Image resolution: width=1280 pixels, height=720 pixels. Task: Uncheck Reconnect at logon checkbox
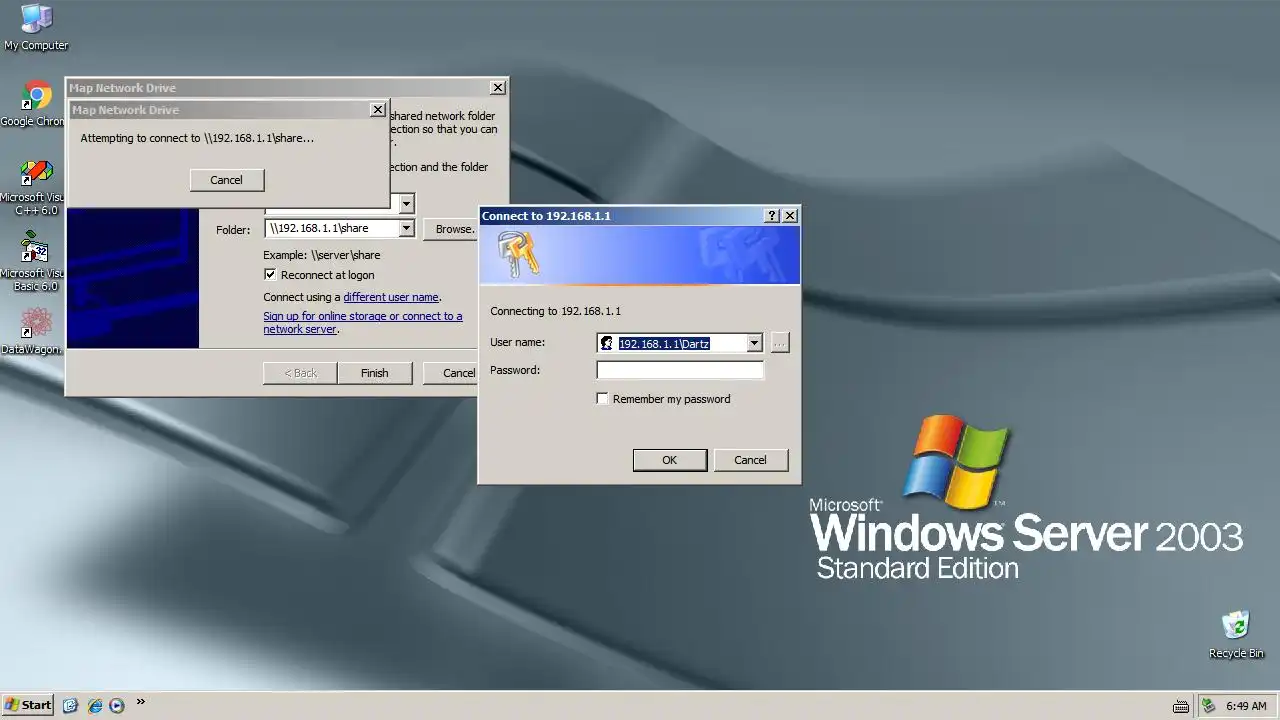pos(270,274)
